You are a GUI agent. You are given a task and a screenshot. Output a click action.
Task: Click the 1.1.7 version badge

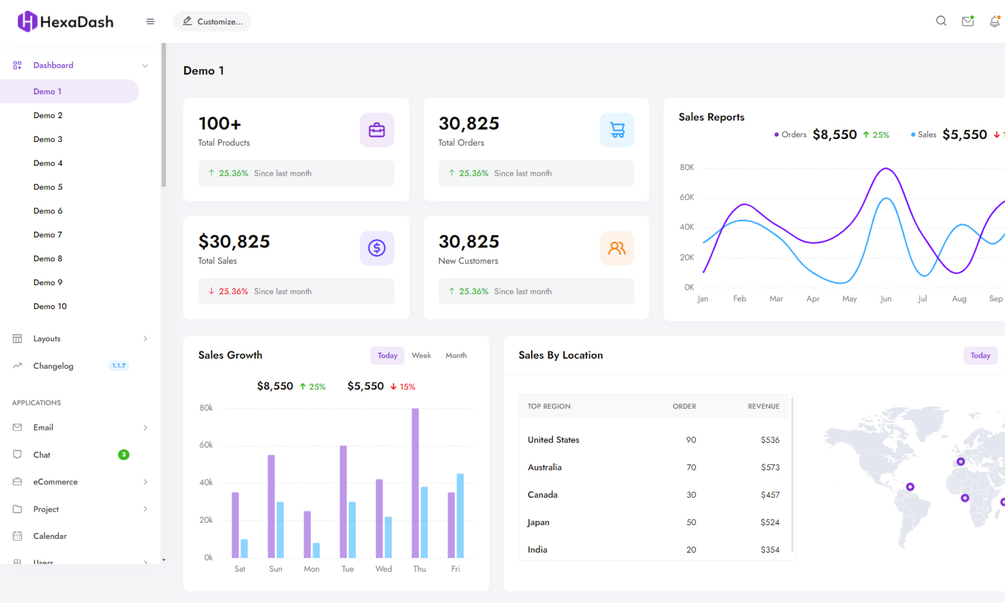[x=119, y=366]
